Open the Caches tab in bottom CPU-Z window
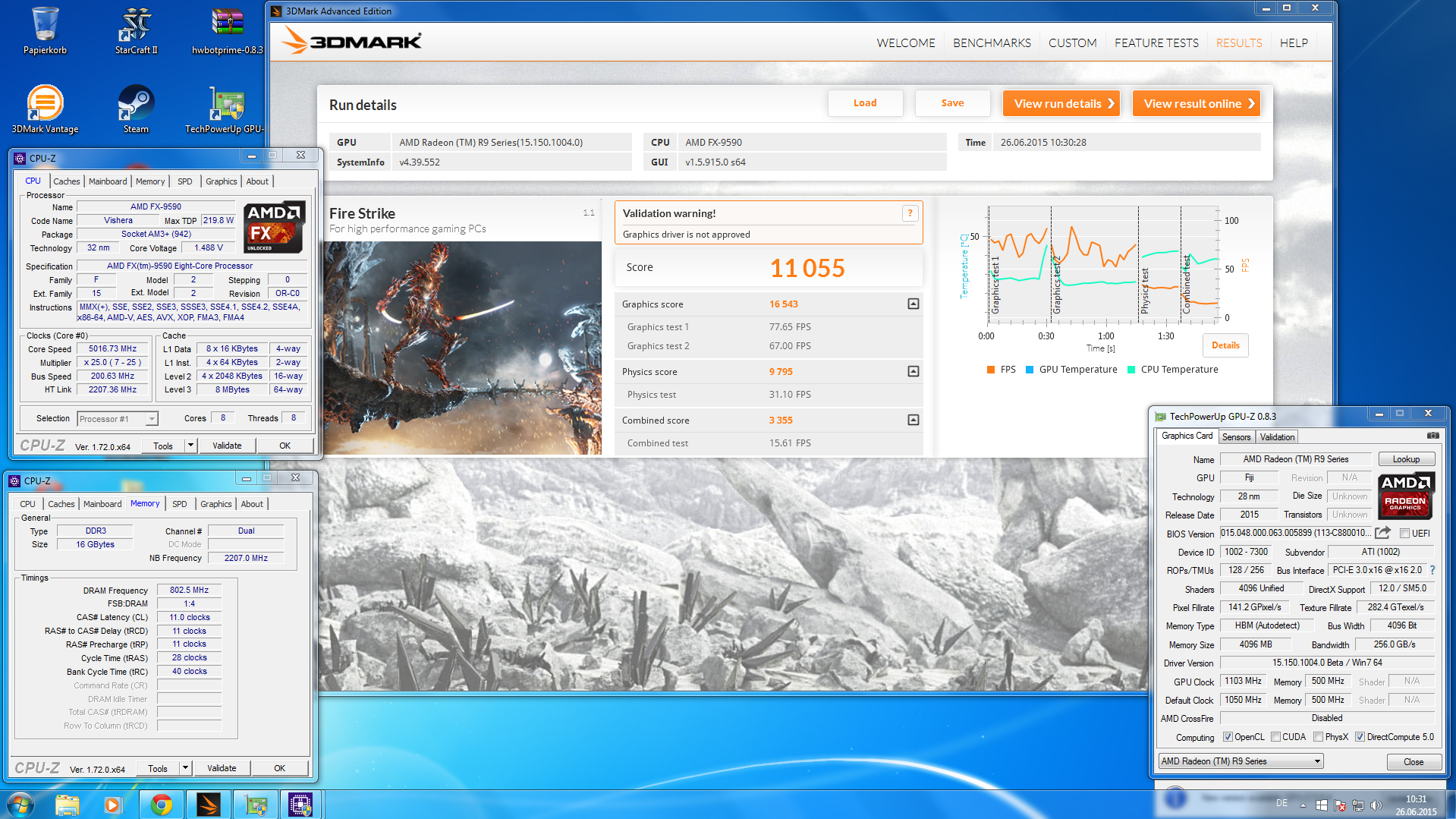The image size is (1456, 819). [61, 504]
